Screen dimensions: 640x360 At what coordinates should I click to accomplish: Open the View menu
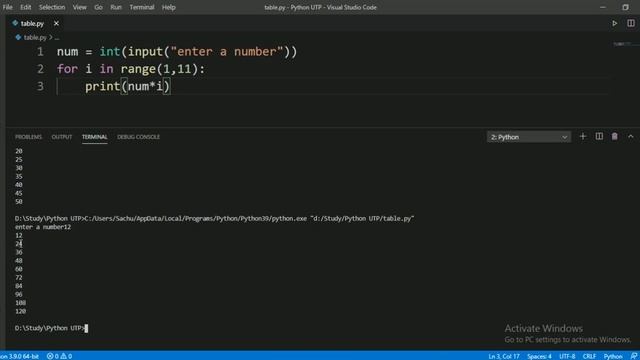(79, 7)
